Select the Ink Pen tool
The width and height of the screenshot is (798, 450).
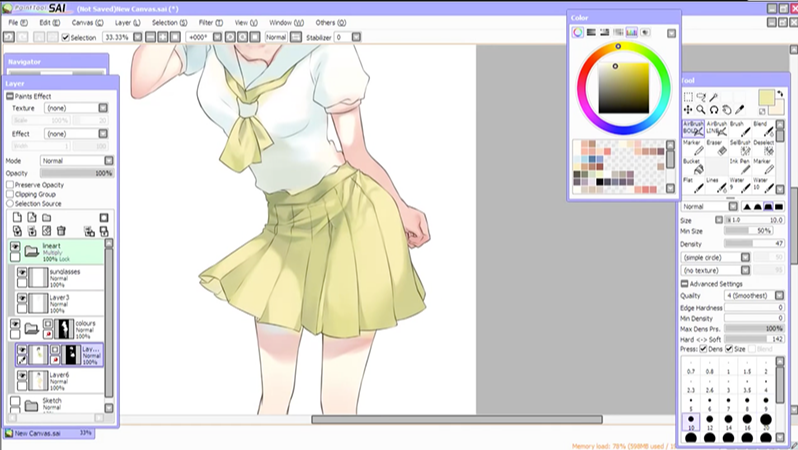740,166
